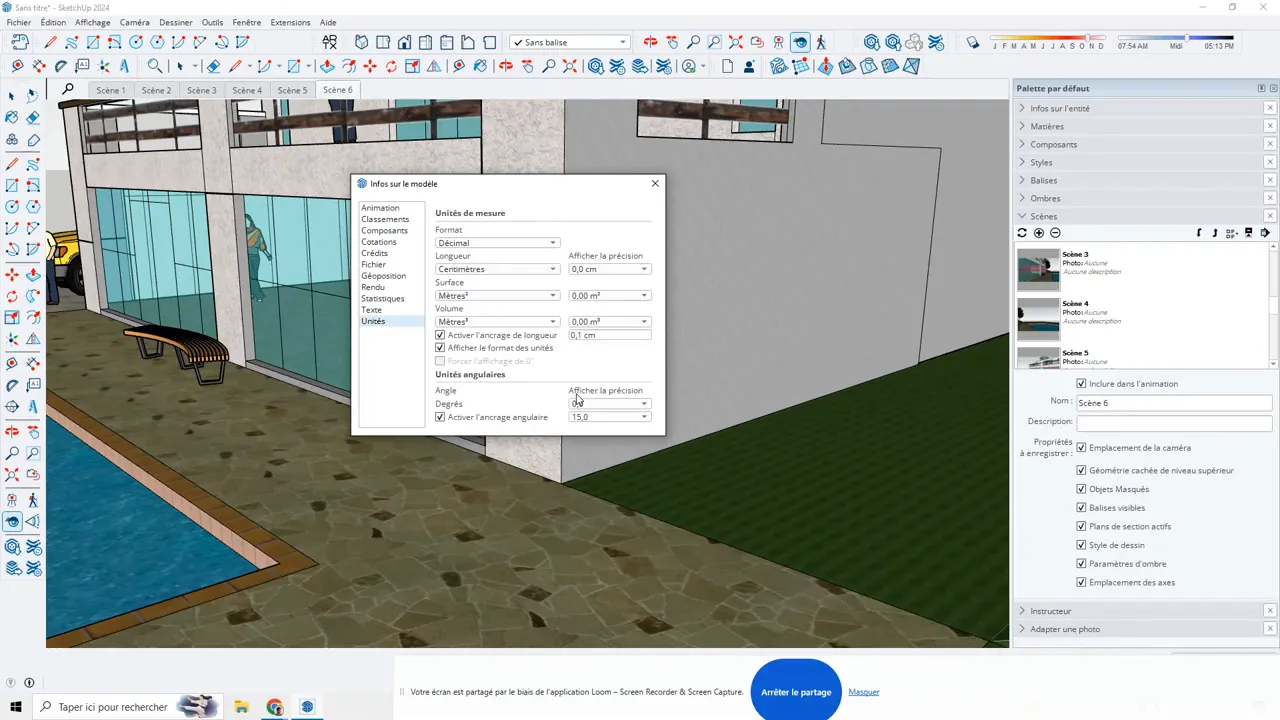The width and height of the screenshot is (1280, 720).
Task: Select the Sandbox Drape tool
Action: click(868, 66)
